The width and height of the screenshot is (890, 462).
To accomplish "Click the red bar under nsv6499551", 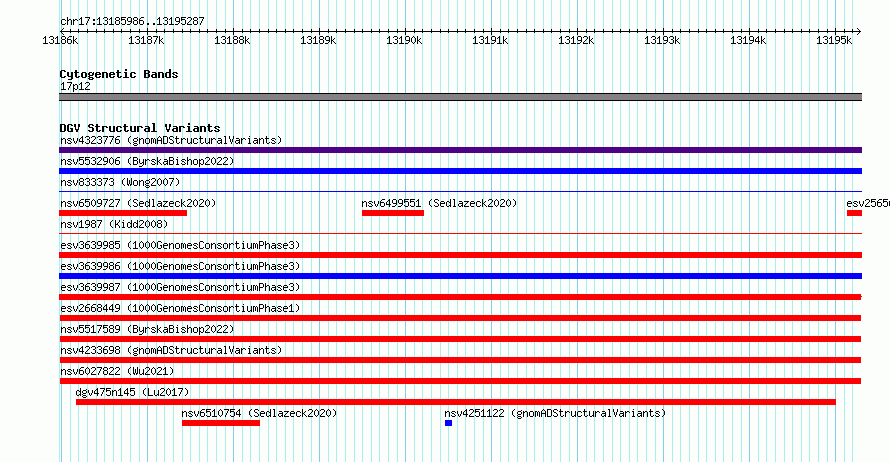I will (393, 213).
